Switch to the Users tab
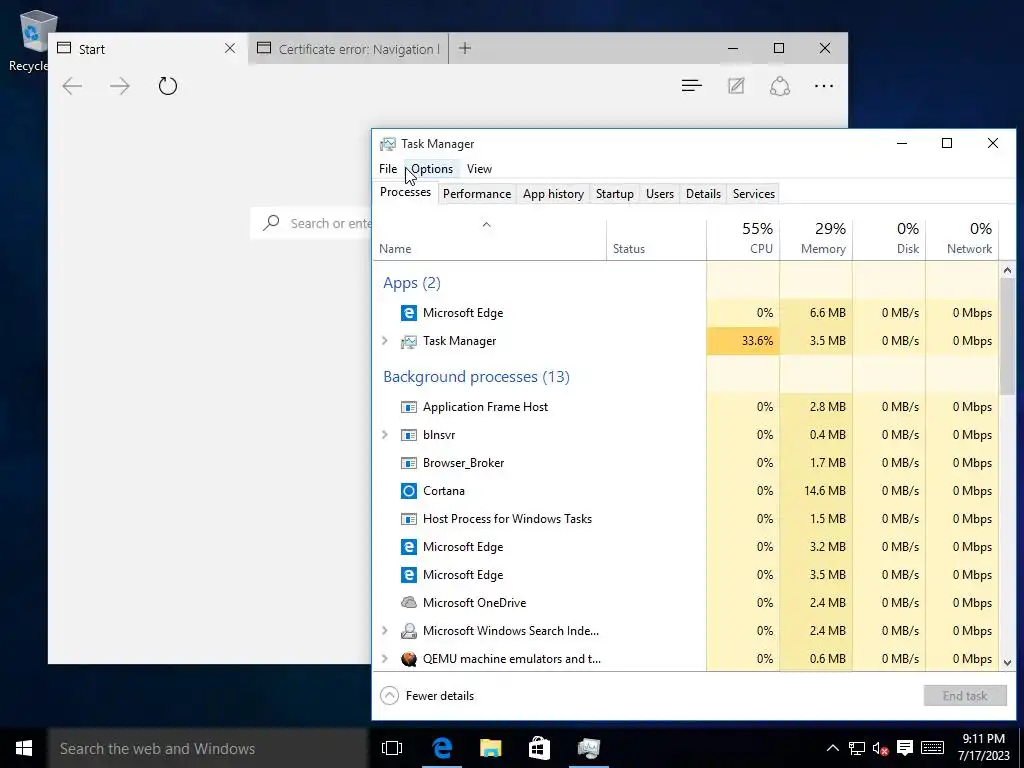This screenshot has height=768, width=1024. point(660,194)
